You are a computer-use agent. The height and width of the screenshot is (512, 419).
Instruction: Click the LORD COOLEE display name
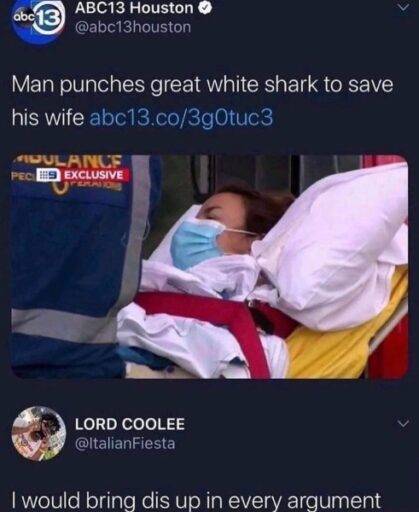[x=130, y=424]
